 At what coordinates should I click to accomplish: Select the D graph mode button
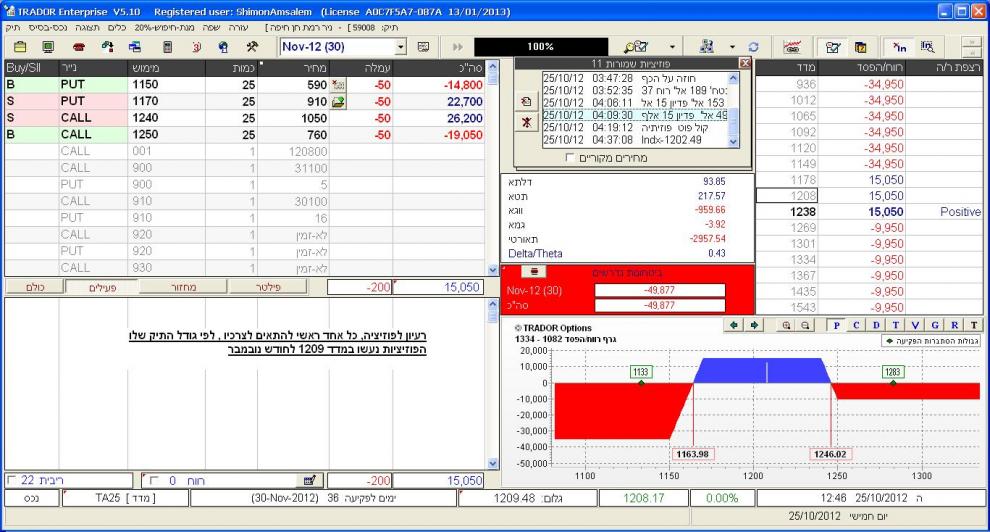click(876, 325)
